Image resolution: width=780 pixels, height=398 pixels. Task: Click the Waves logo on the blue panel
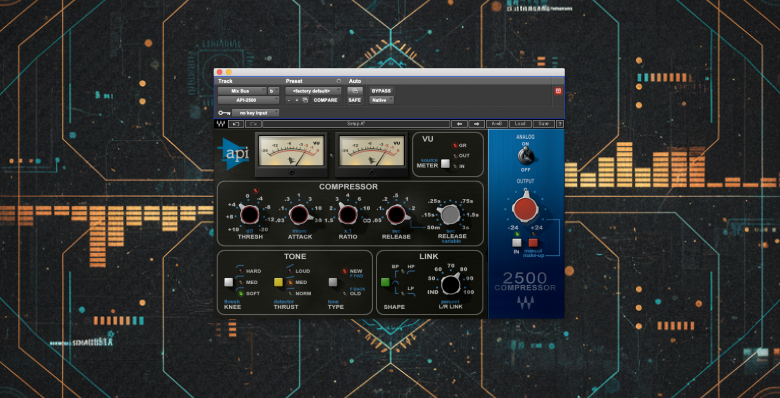pos(525,303)
